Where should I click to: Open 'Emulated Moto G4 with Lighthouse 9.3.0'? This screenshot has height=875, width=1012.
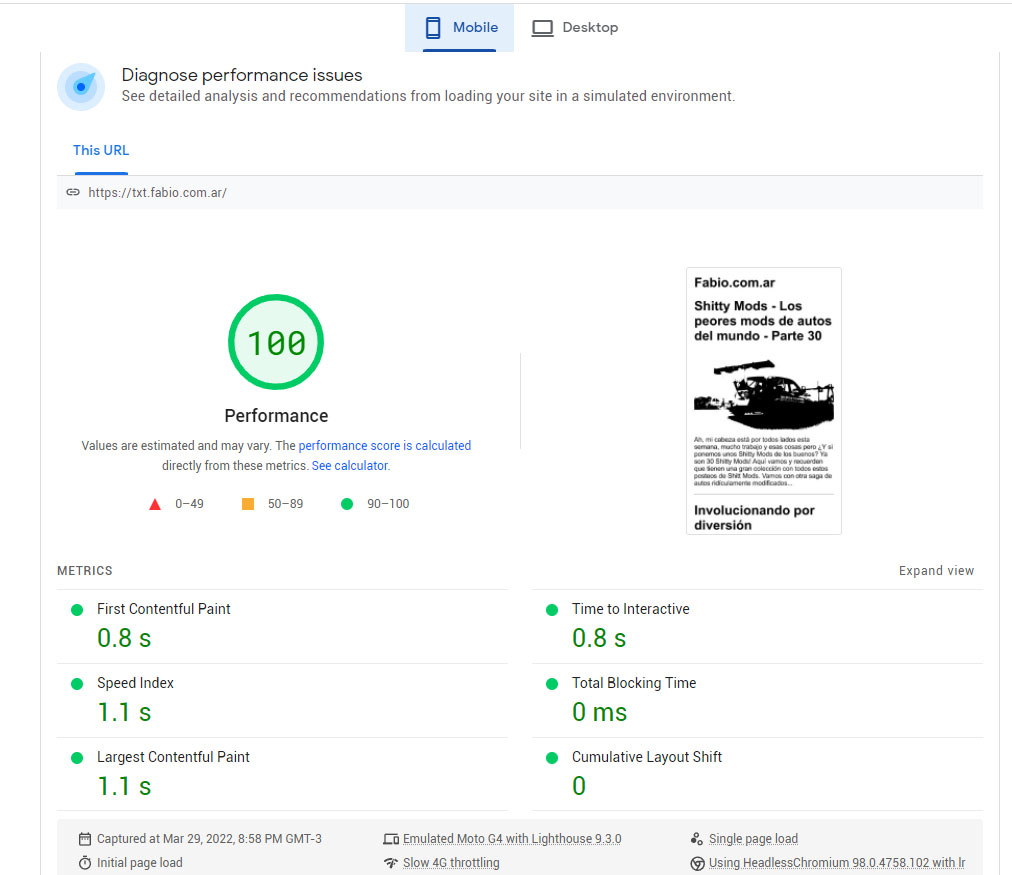(x=512, y=839)
